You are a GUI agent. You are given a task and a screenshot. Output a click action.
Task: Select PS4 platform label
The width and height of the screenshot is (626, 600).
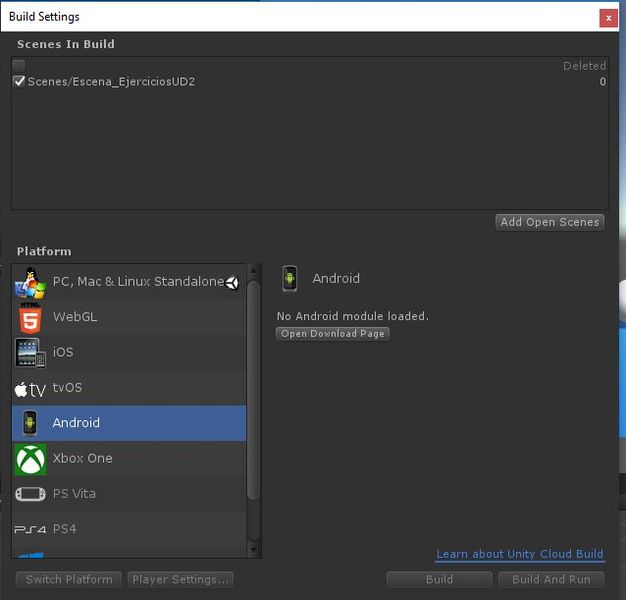tap(65, 529)
